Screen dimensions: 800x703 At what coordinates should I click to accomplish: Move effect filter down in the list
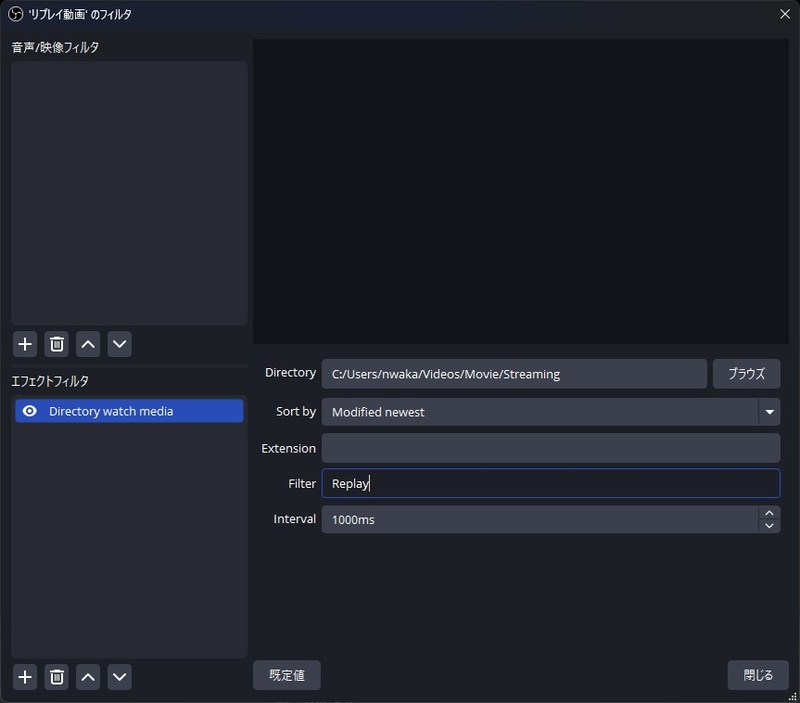pyautogui.click(x=119, y=677)
